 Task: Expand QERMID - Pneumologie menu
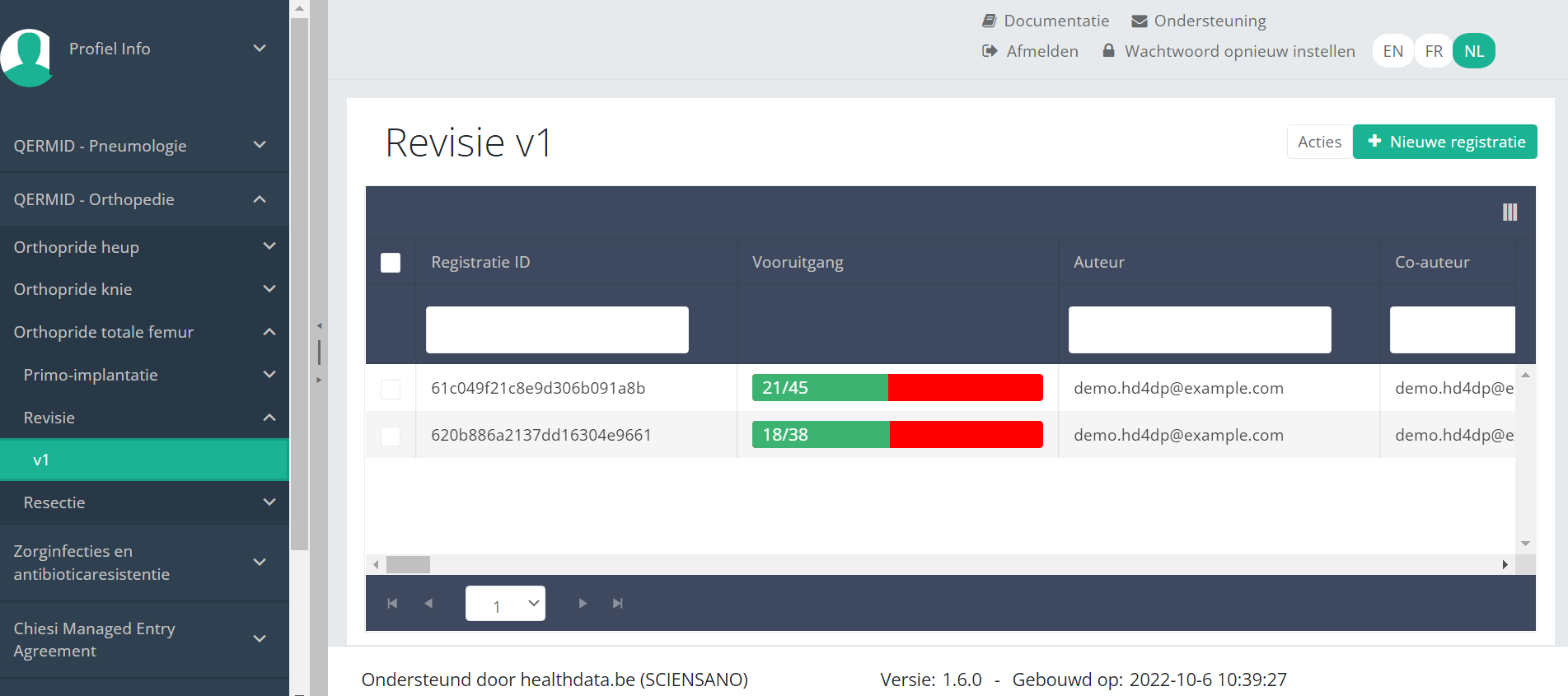tap(144, 146)
